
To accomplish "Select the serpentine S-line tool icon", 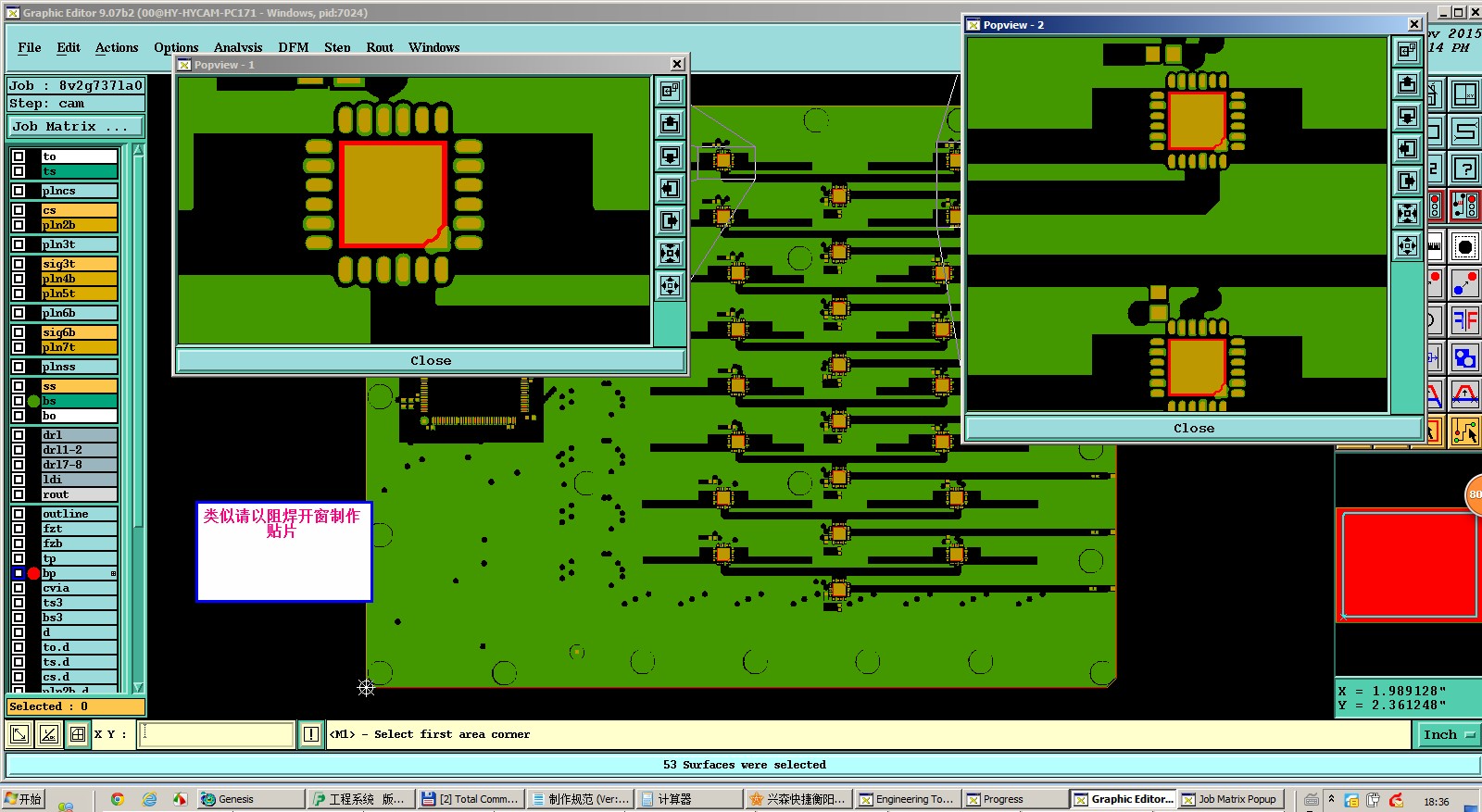I will tap(1465, 131).
